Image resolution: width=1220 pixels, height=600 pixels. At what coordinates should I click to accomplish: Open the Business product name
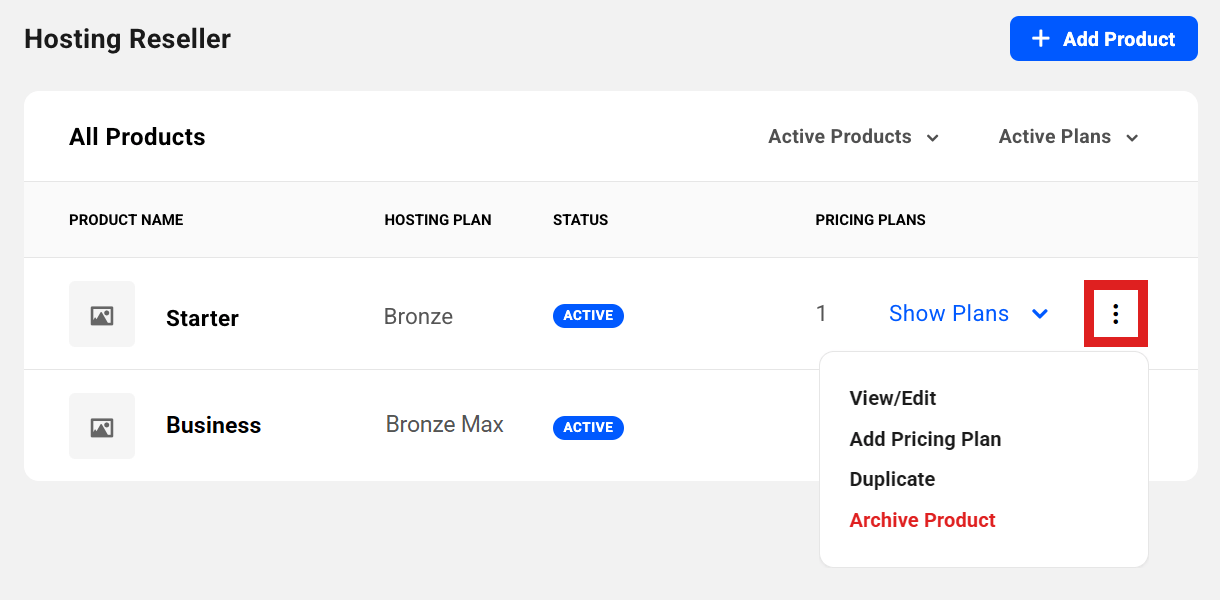coord(213,425)
